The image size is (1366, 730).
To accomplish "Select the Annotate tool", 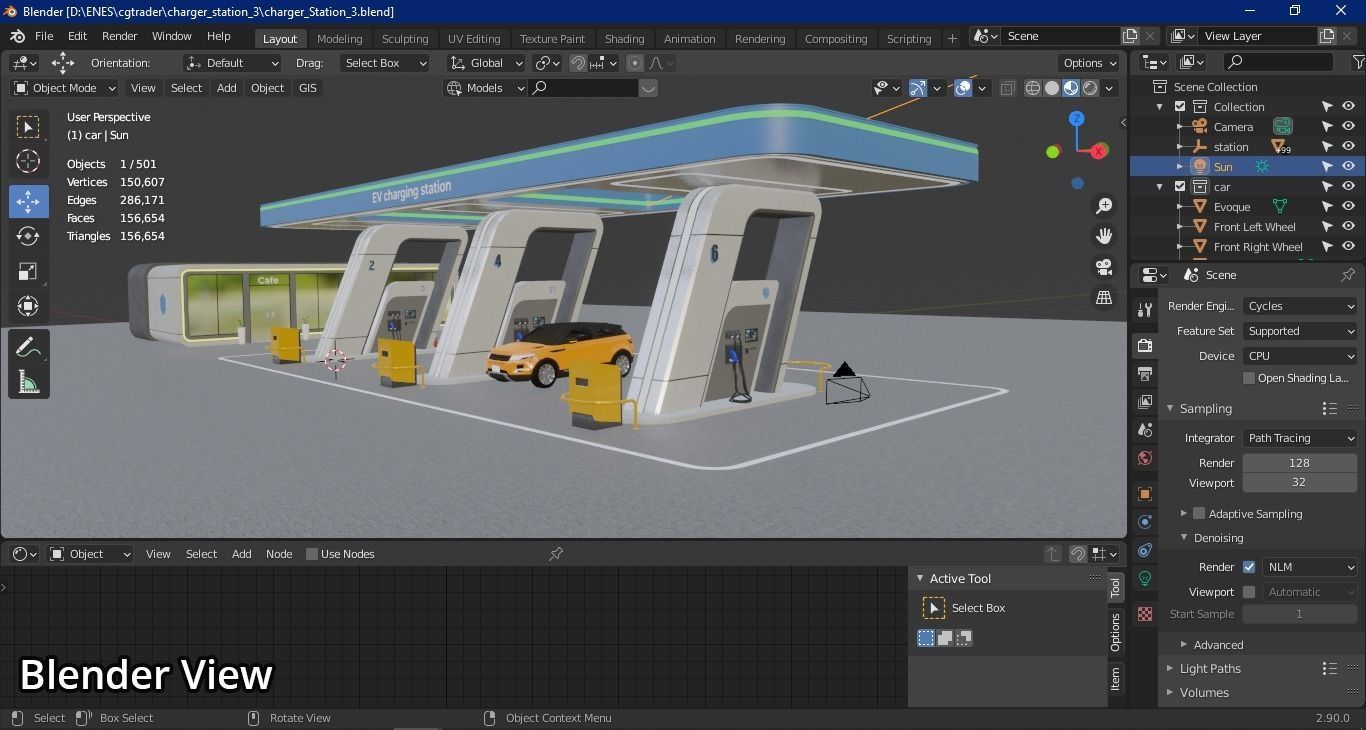I will coord(28,347).
